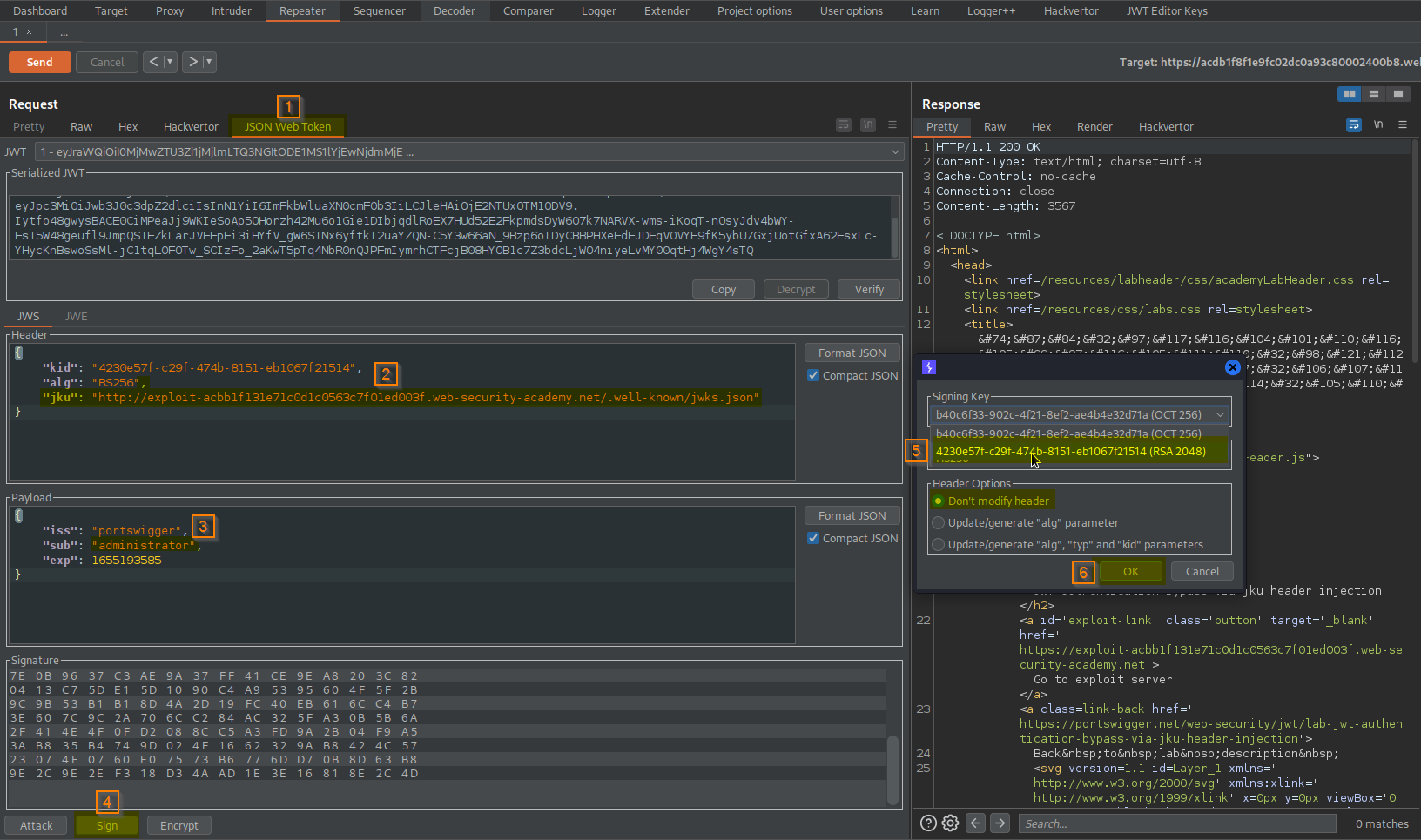Viewport: 1421px width, 840px height.
Task: Switch Request view to Raw tab
Action: tap(81, 126)
